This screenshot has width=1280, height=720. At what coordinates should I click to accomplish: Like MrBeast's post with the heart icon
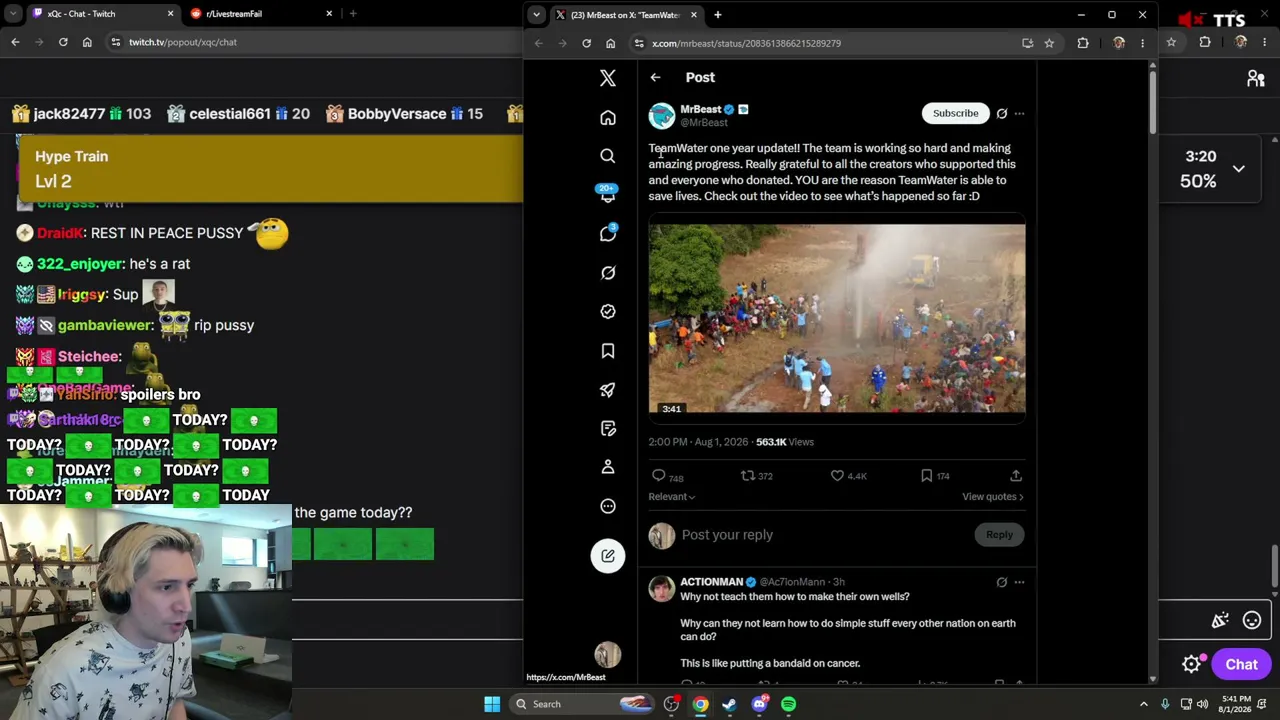coord(837,476)
